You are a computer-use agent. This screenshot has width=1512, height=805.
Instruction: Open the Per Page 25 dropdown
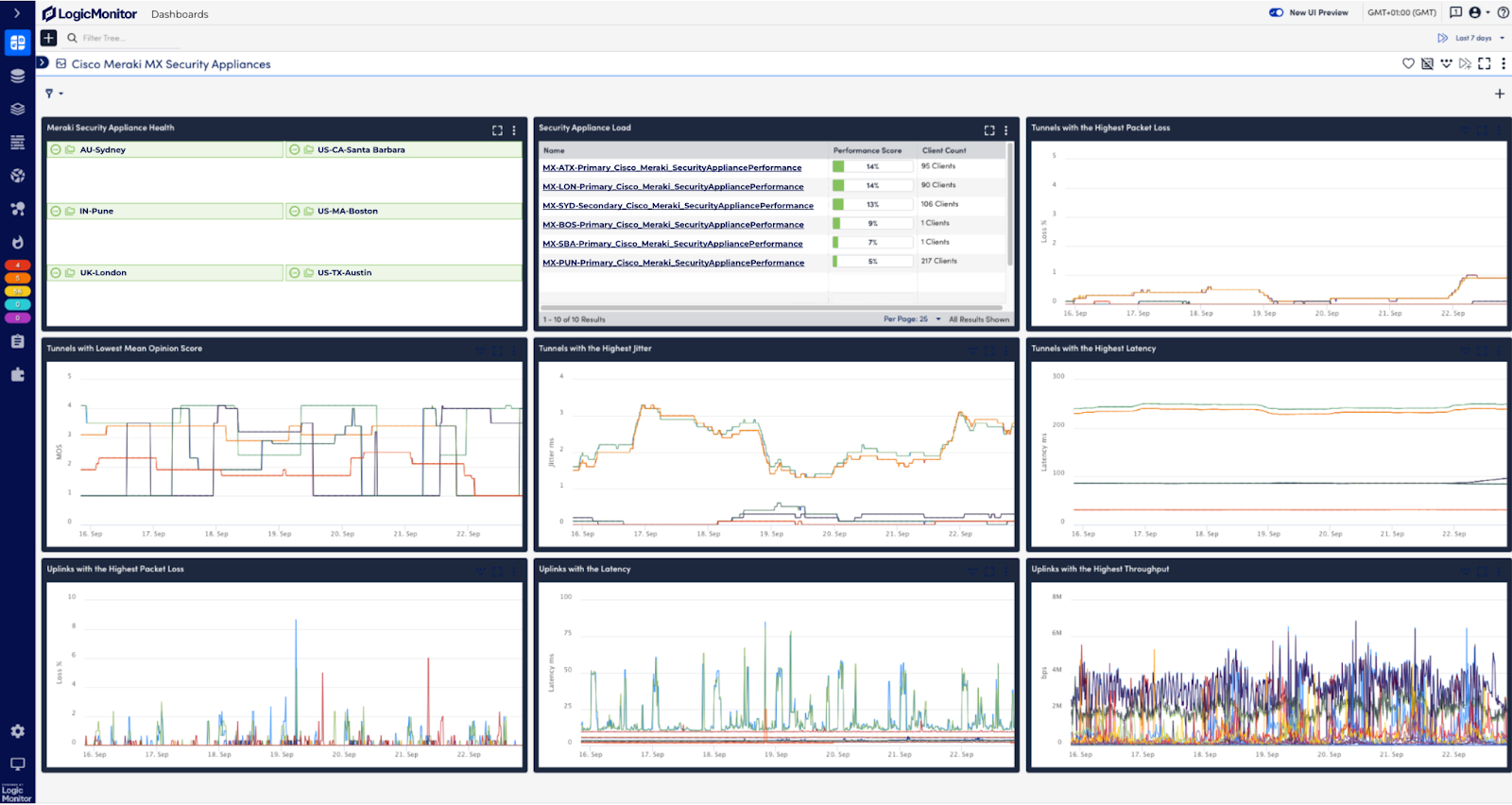(x=912, y=319)
